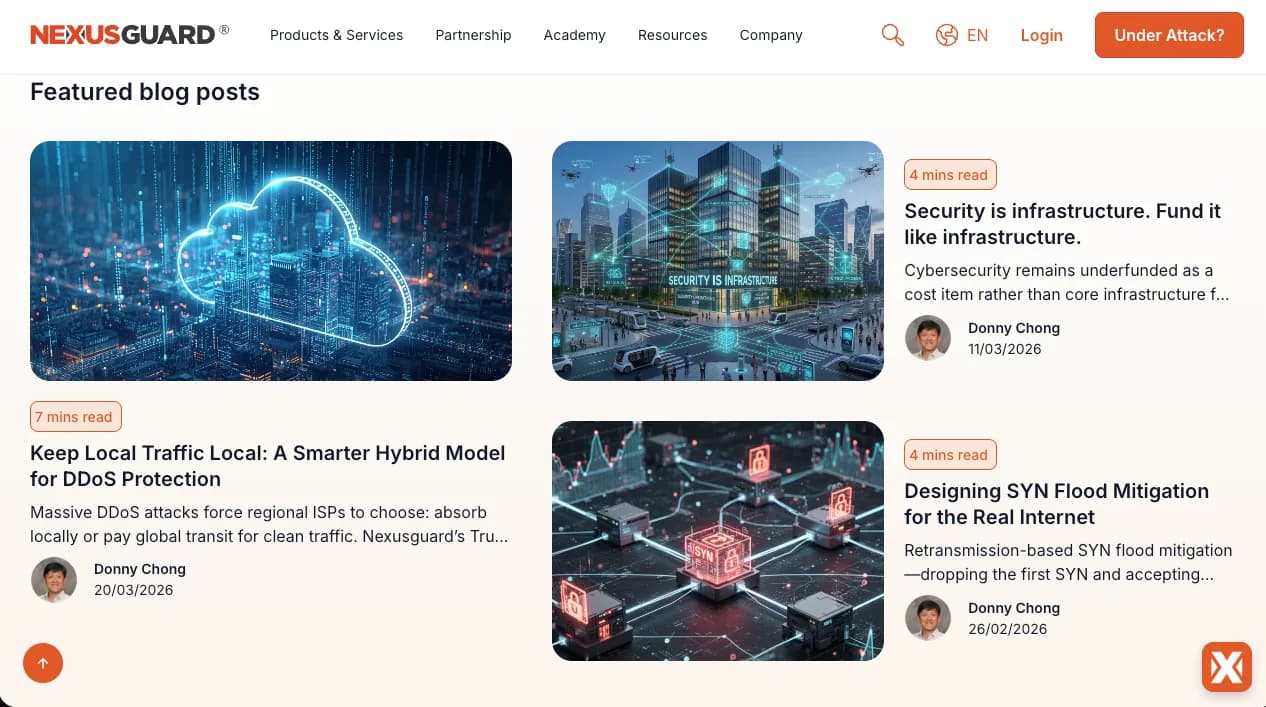Open the EN language selector

tap(977, 35)
